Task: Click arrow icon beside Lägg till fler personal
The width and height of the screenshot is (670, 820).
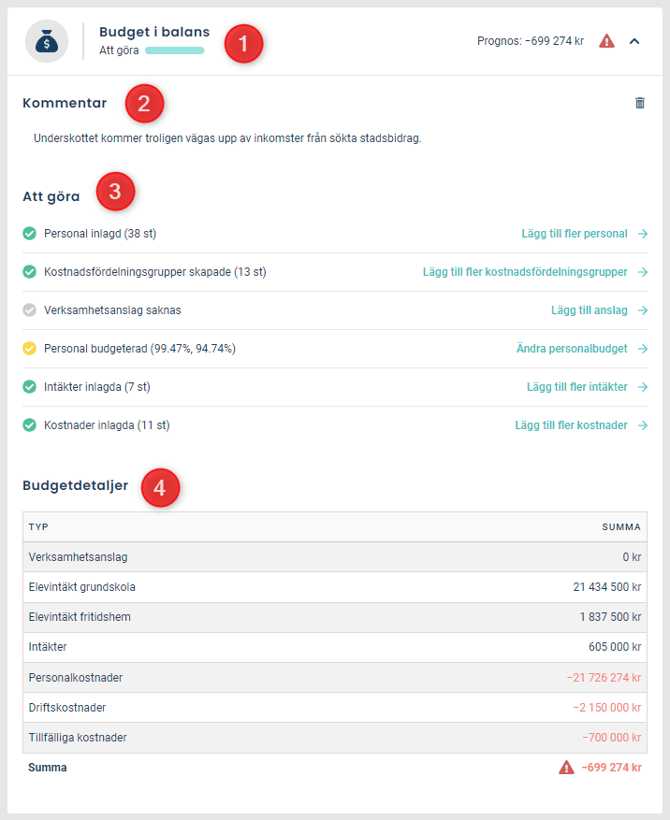Action: pos(643,234)
